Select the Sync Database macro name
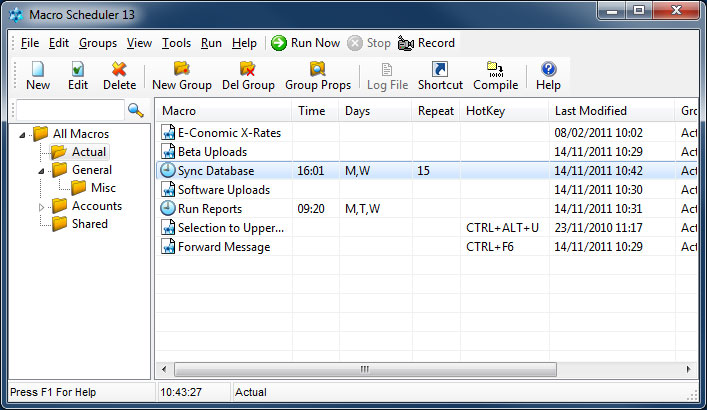This screenshot has height=410, width=707. point(216,170)
